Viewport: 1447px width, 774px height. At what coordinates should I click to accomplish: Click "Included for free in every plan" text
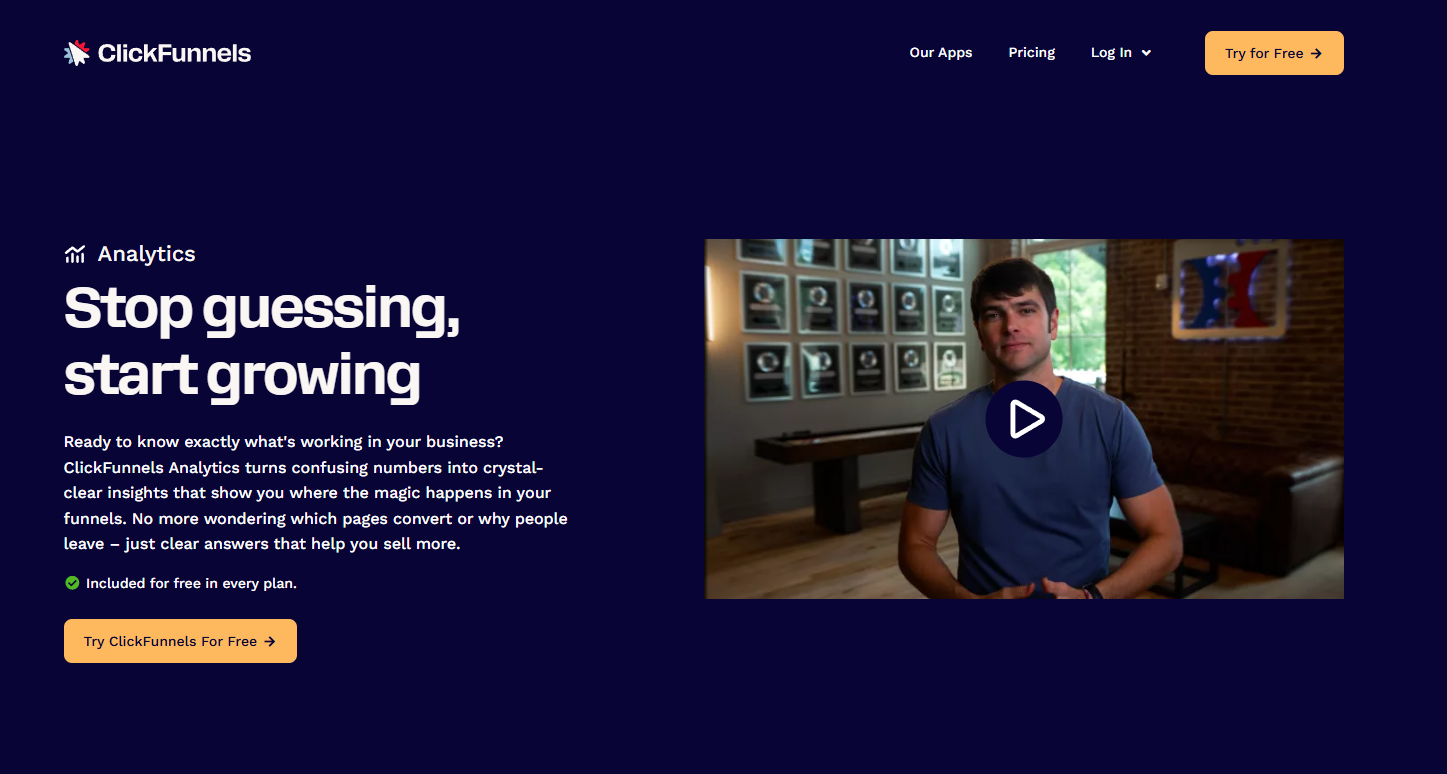(191, 583)
